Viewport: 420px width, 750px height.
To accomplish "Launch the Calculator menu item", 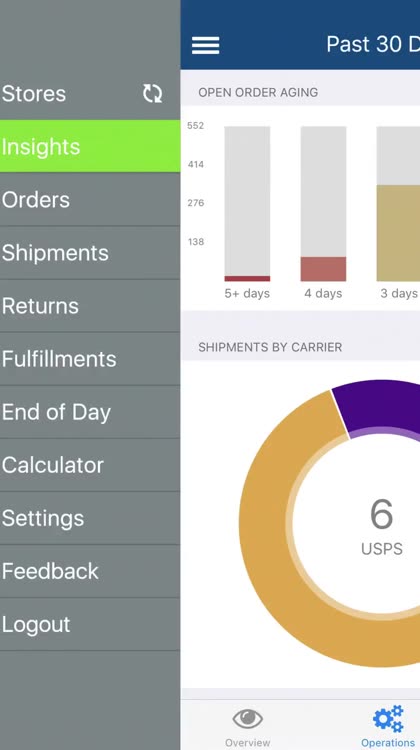I will pyautogui.click(x=90, y=465).
